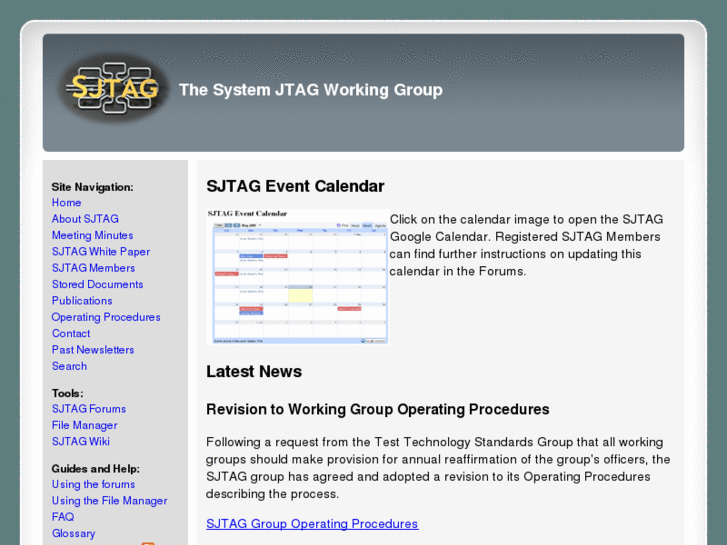This screenshot has width=727, height=545.
Task: Click the SJTAG Event Calendar heading
Action: pos(295,186)
